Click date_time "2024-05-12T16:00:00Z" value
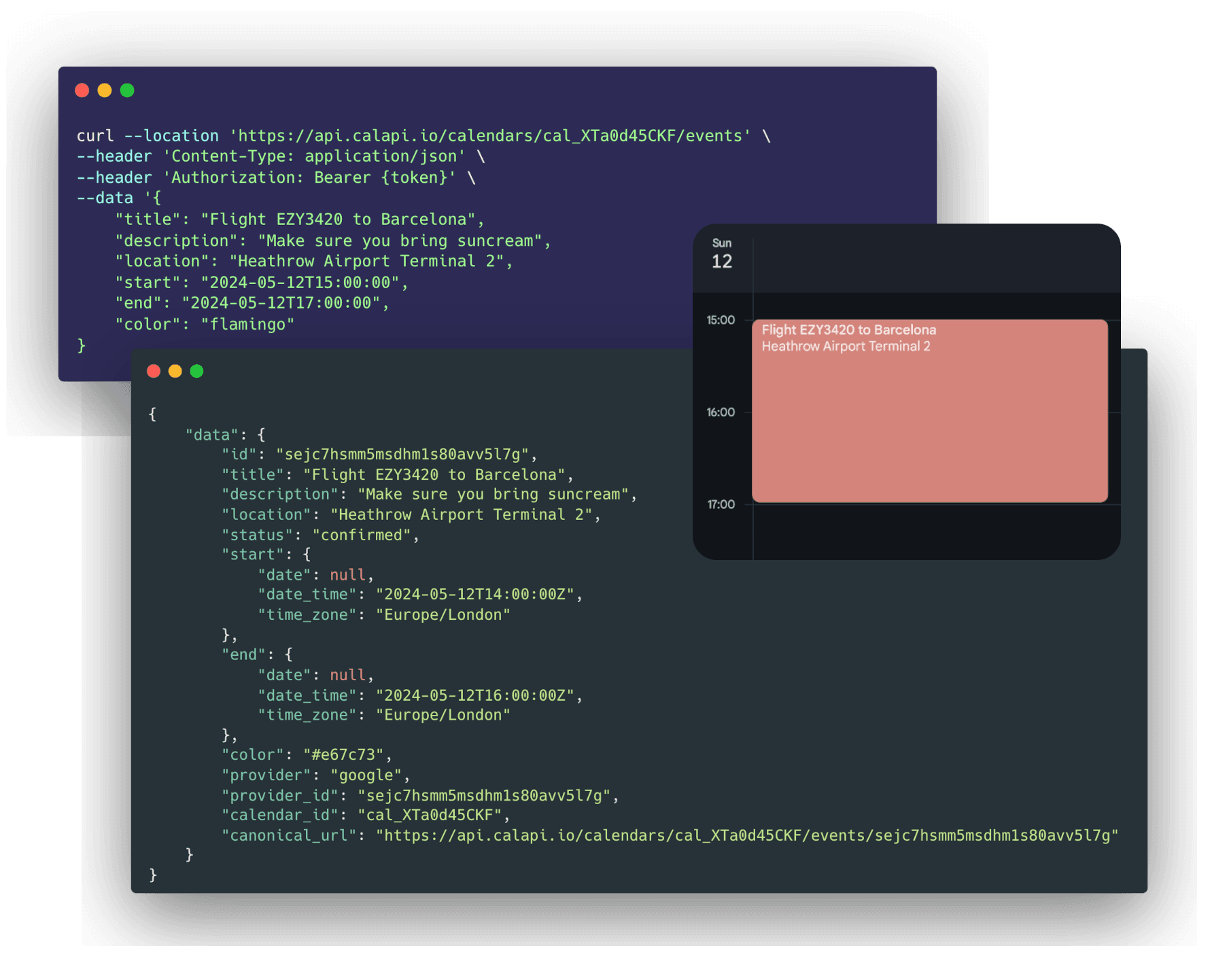Viewport: 1227px width, 980px height. [474, 696]
